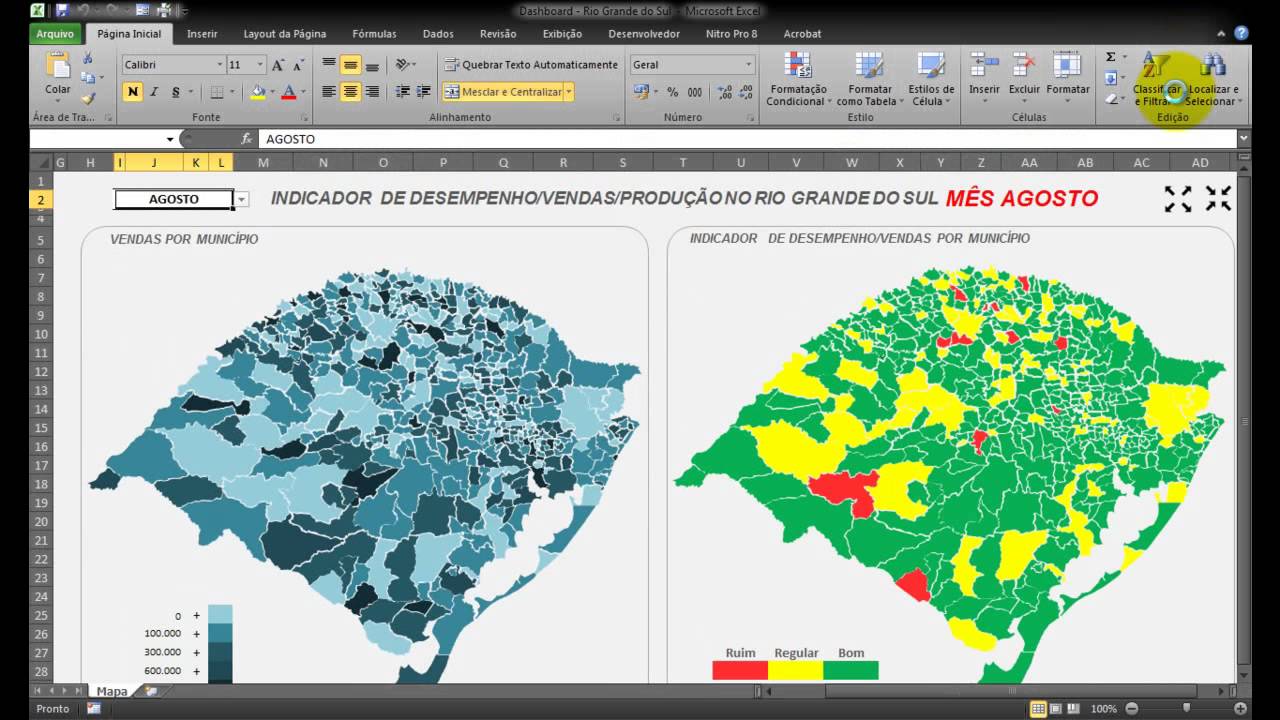Toggle Center horizontal alignment

(350, 92)
